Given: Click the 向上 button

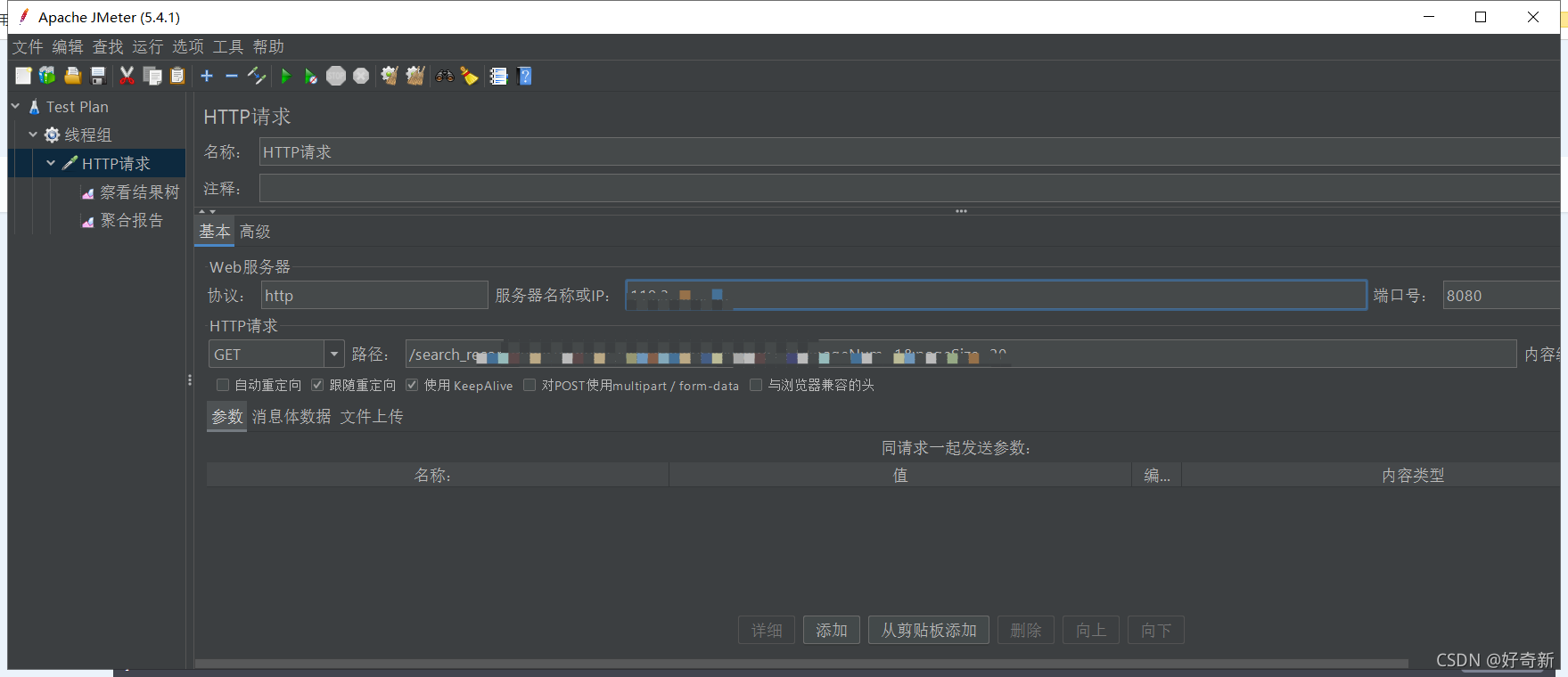Looking at the screenshot, I should click(x=1091, y=630).
